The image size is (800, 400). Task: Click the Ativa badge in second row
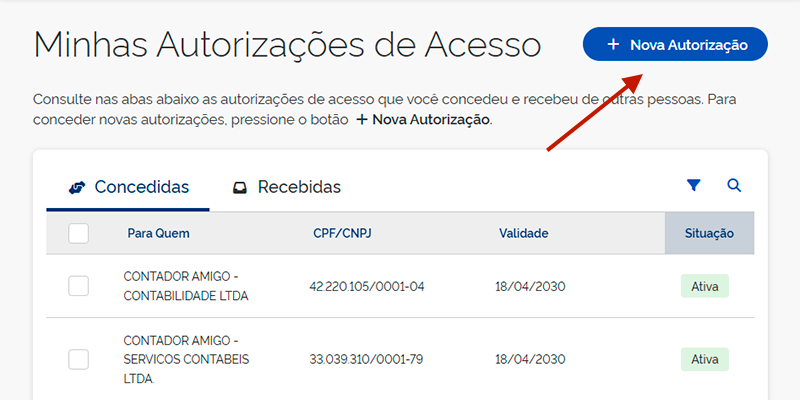[x=705, y=359]
